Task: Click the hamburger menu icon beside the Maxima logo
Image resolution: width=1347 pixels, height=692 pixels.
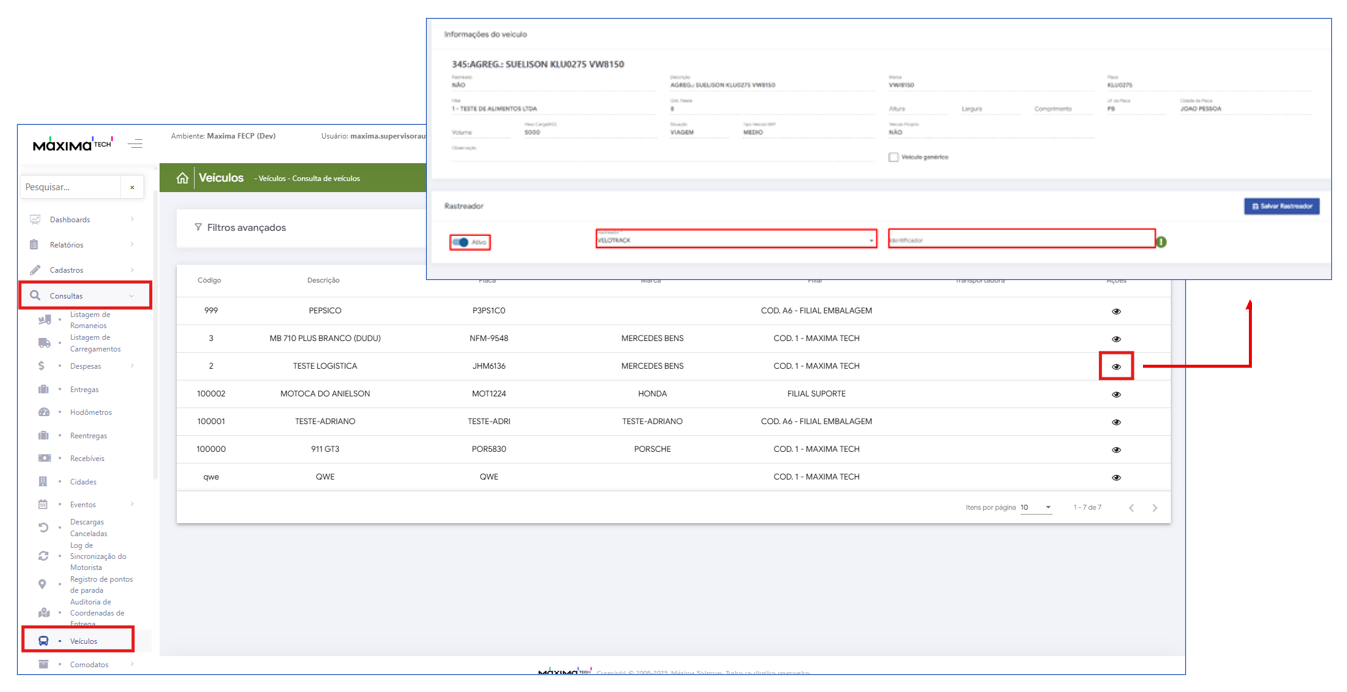Action: tap(135, 144)
